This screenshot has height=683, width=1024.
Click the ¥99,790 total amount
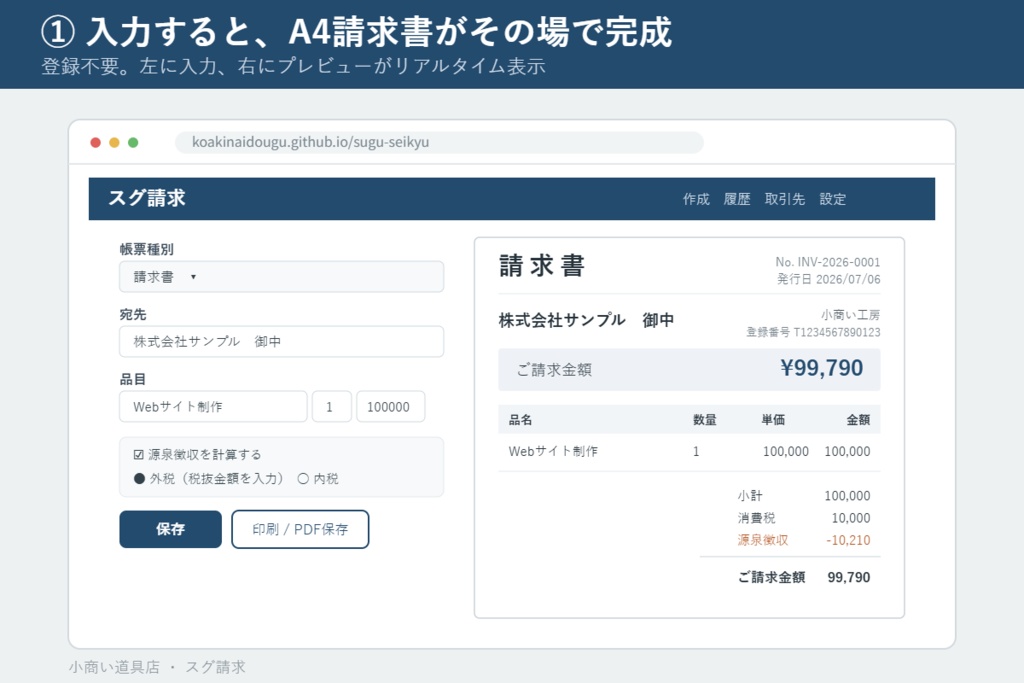(822, 368)
